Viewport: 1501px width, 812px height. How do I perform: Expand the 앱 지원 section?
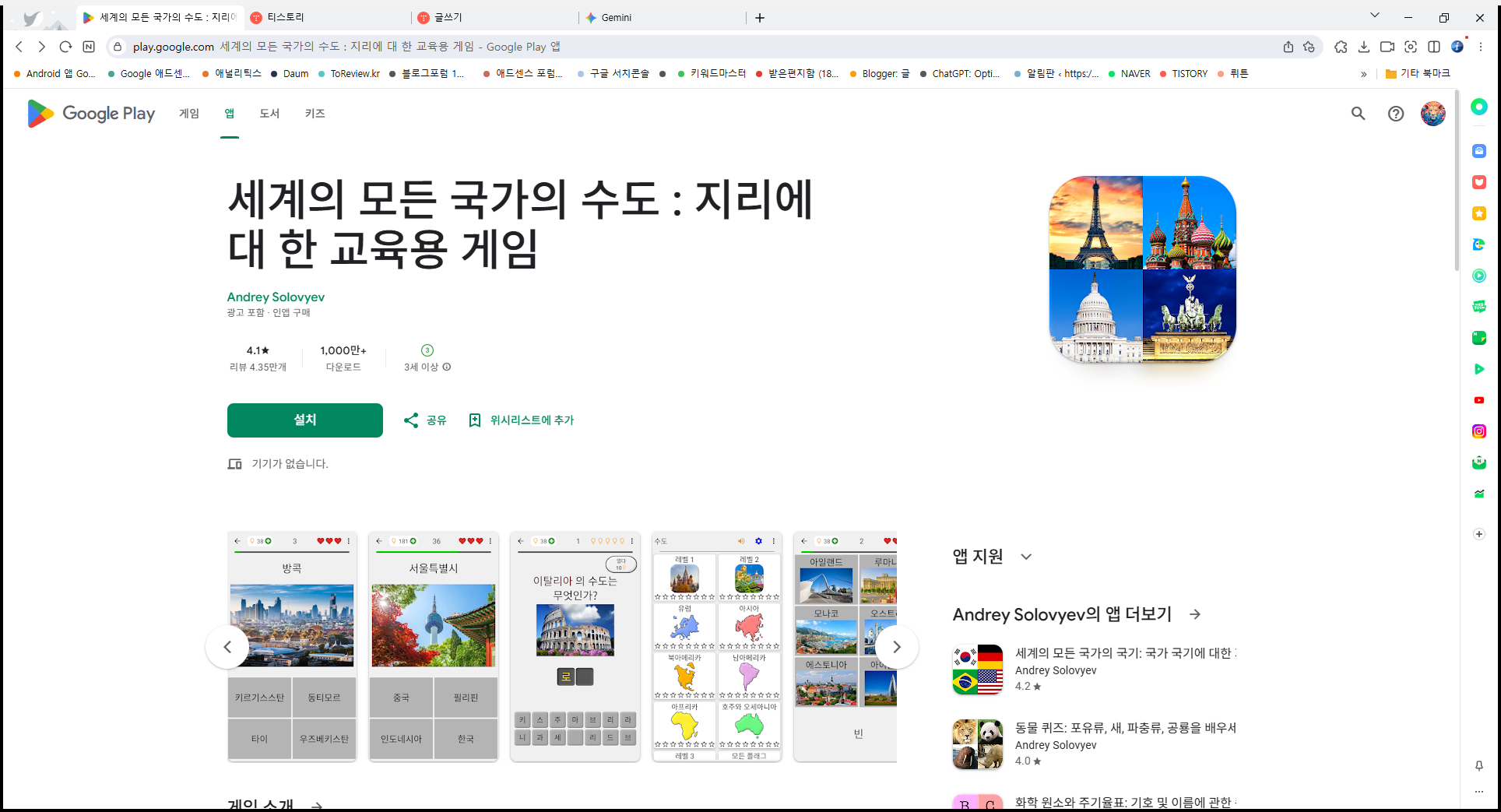tap(1026, 557)
